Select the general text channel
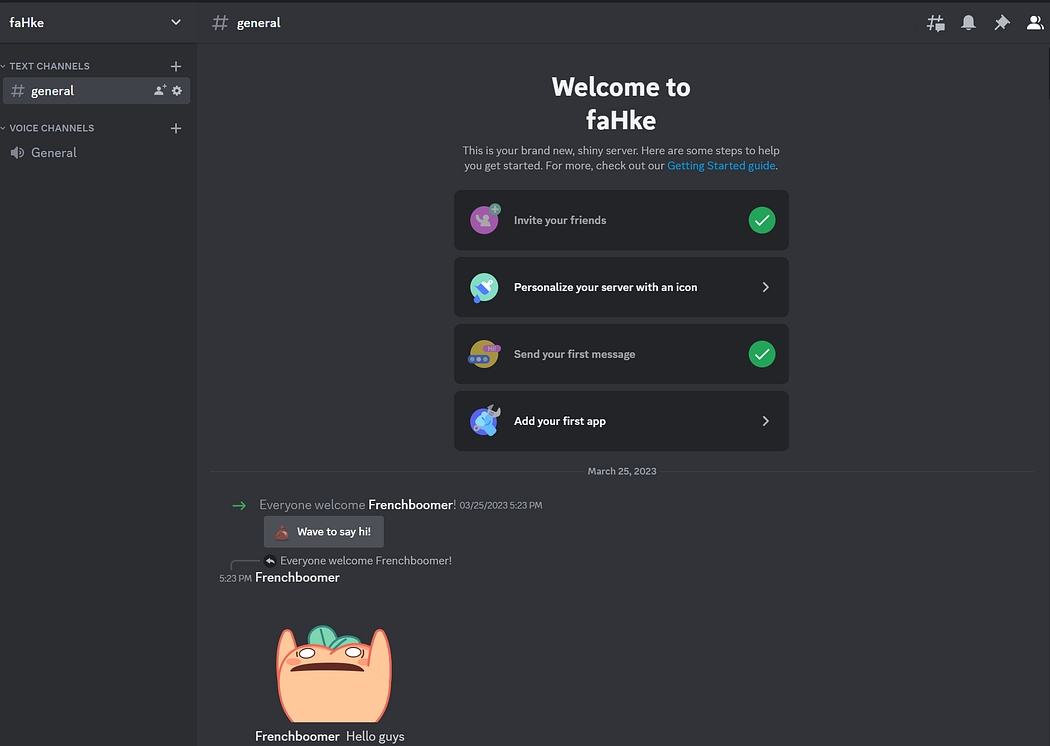 tap(53, 91)
